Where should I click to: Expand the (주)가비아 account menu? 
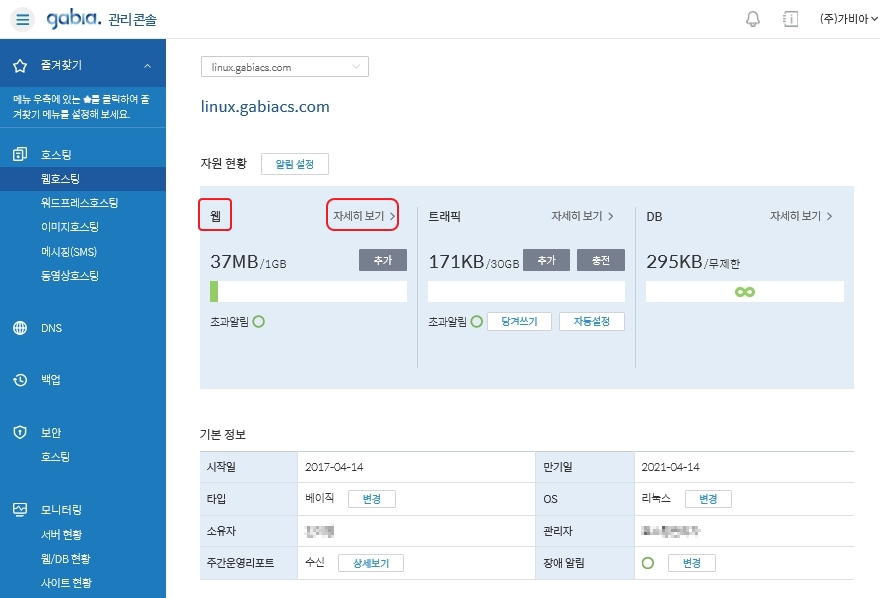[x=848, y=19]
